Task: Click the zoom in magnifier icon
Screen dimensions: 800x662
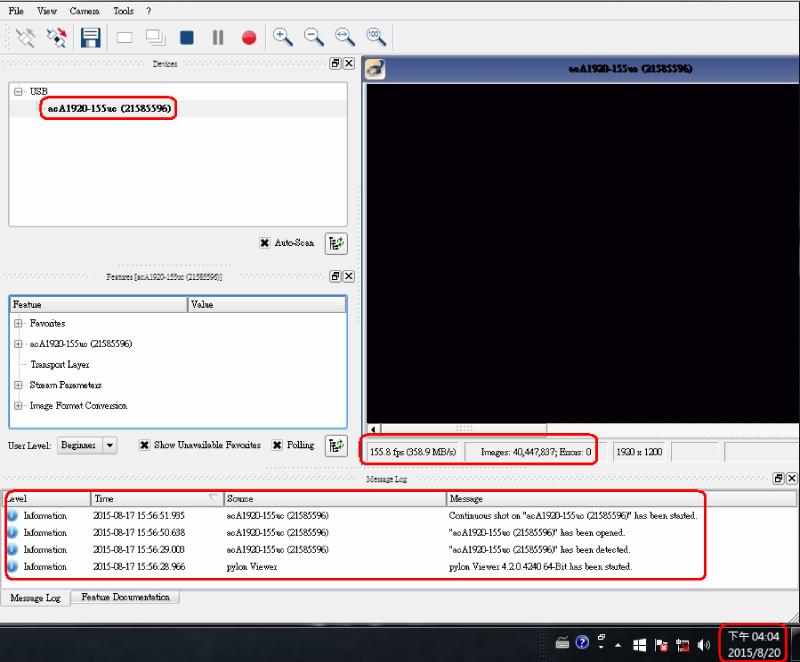Action: click(x=283, y=37)
